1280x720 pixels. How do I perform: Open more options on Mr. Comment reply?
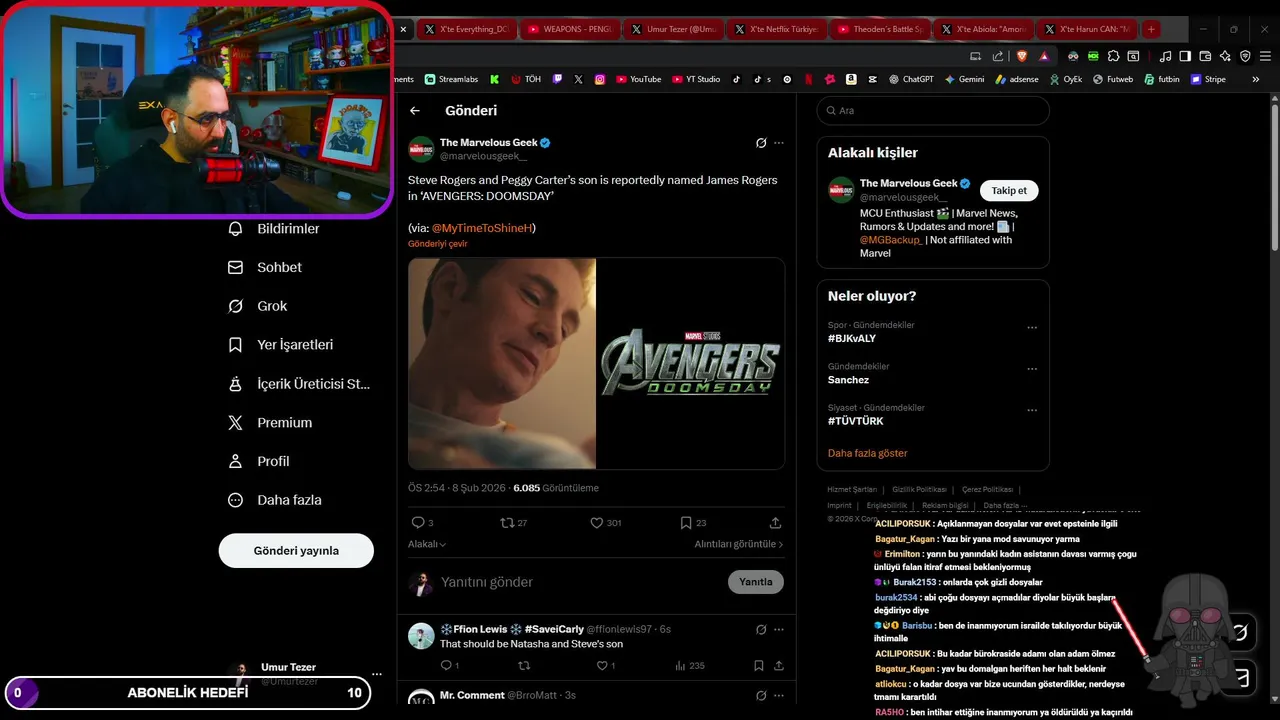[x=779, y=695]
